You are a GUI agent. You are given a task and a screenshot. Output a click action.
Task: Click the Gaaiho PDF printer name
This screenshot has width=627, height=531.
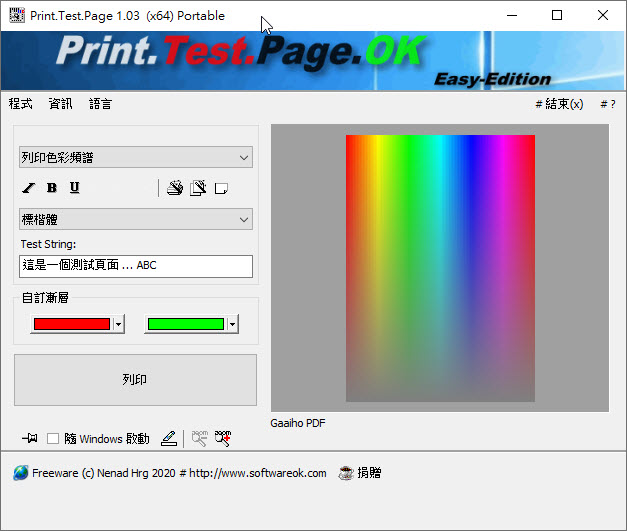tap(298, 423)
